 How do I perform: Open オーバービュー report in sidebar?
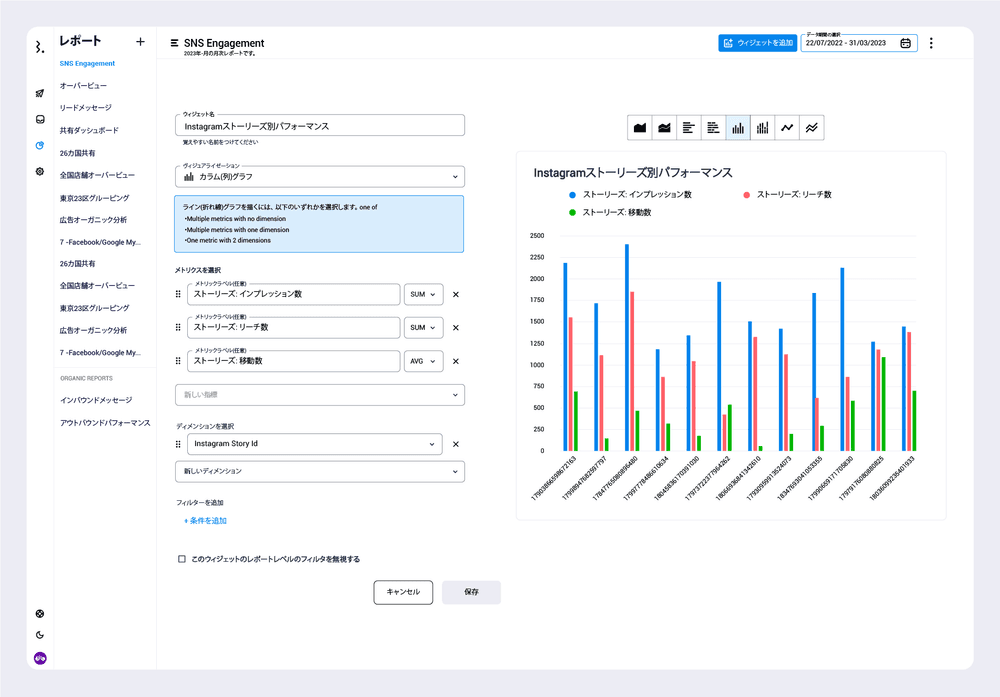tap(83, 86)
